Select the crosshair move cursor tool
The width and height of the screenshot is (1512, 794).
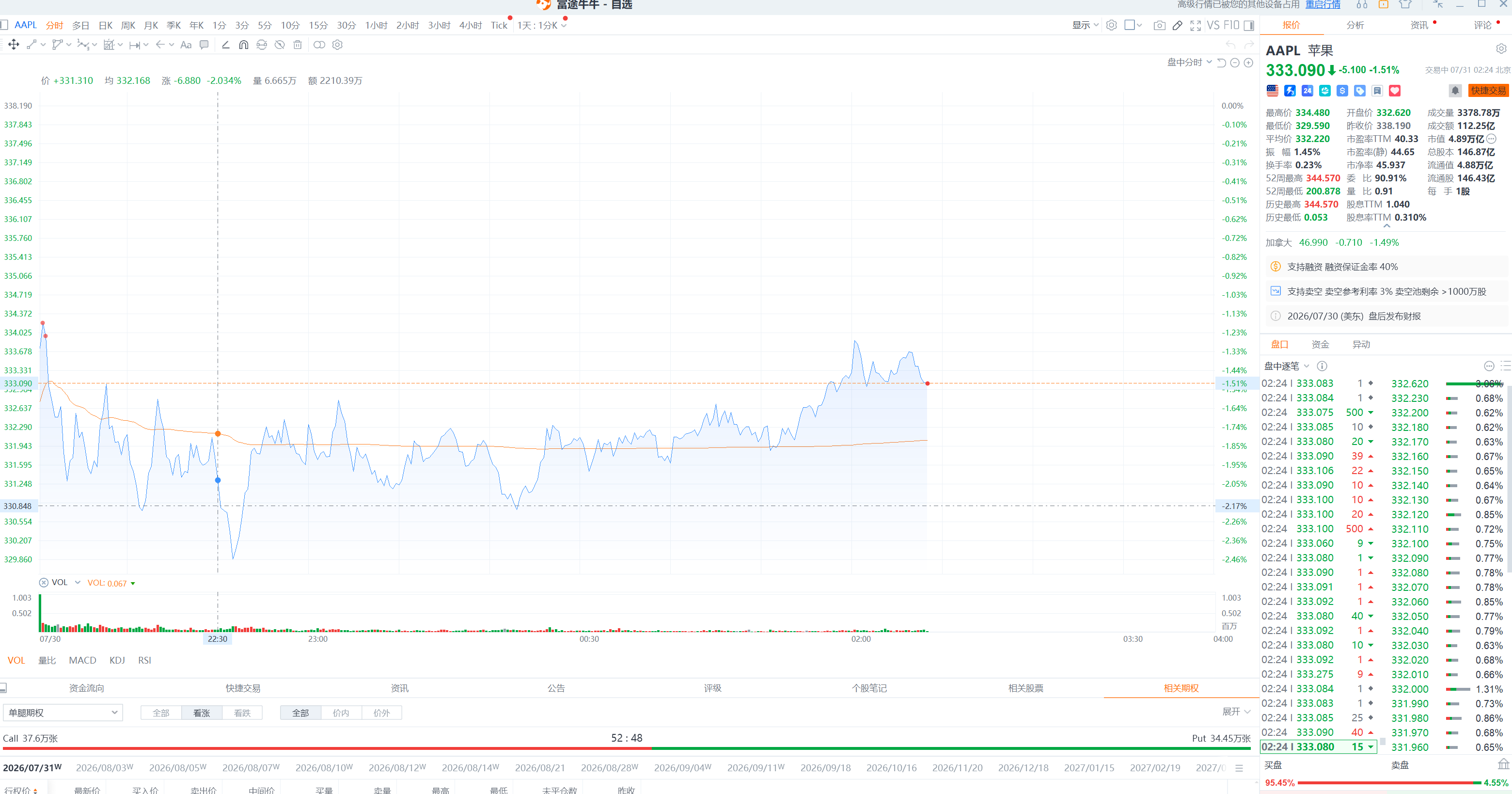[14, 45]
